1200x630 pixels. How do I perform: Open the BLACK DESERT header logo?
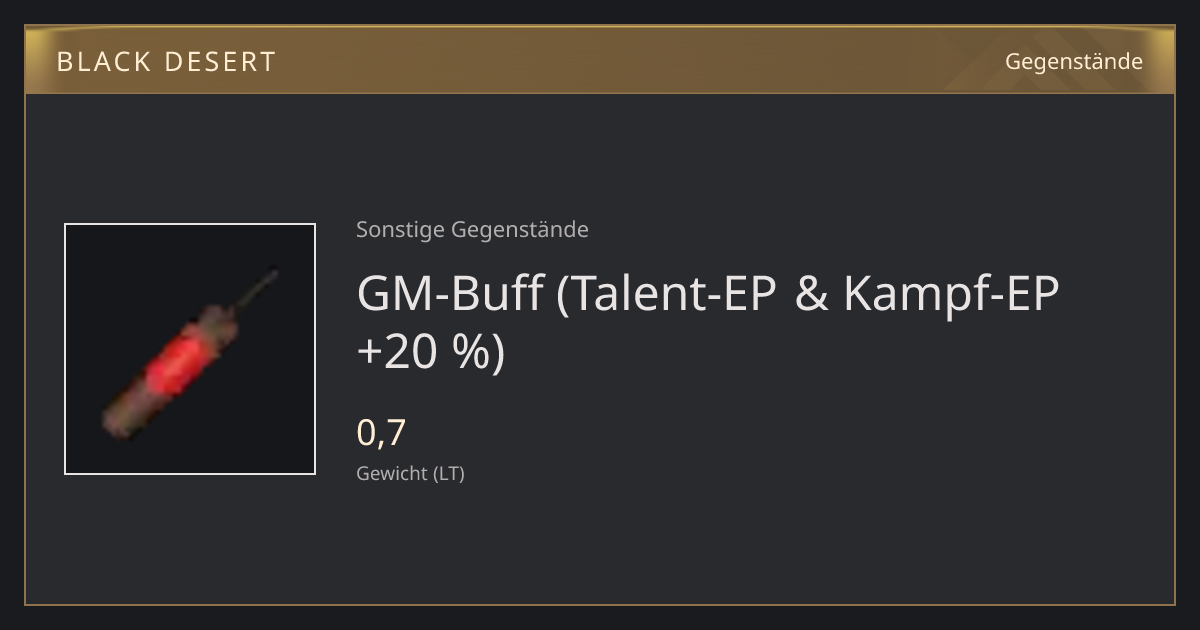pyautogui.click(x=166, y=62)
